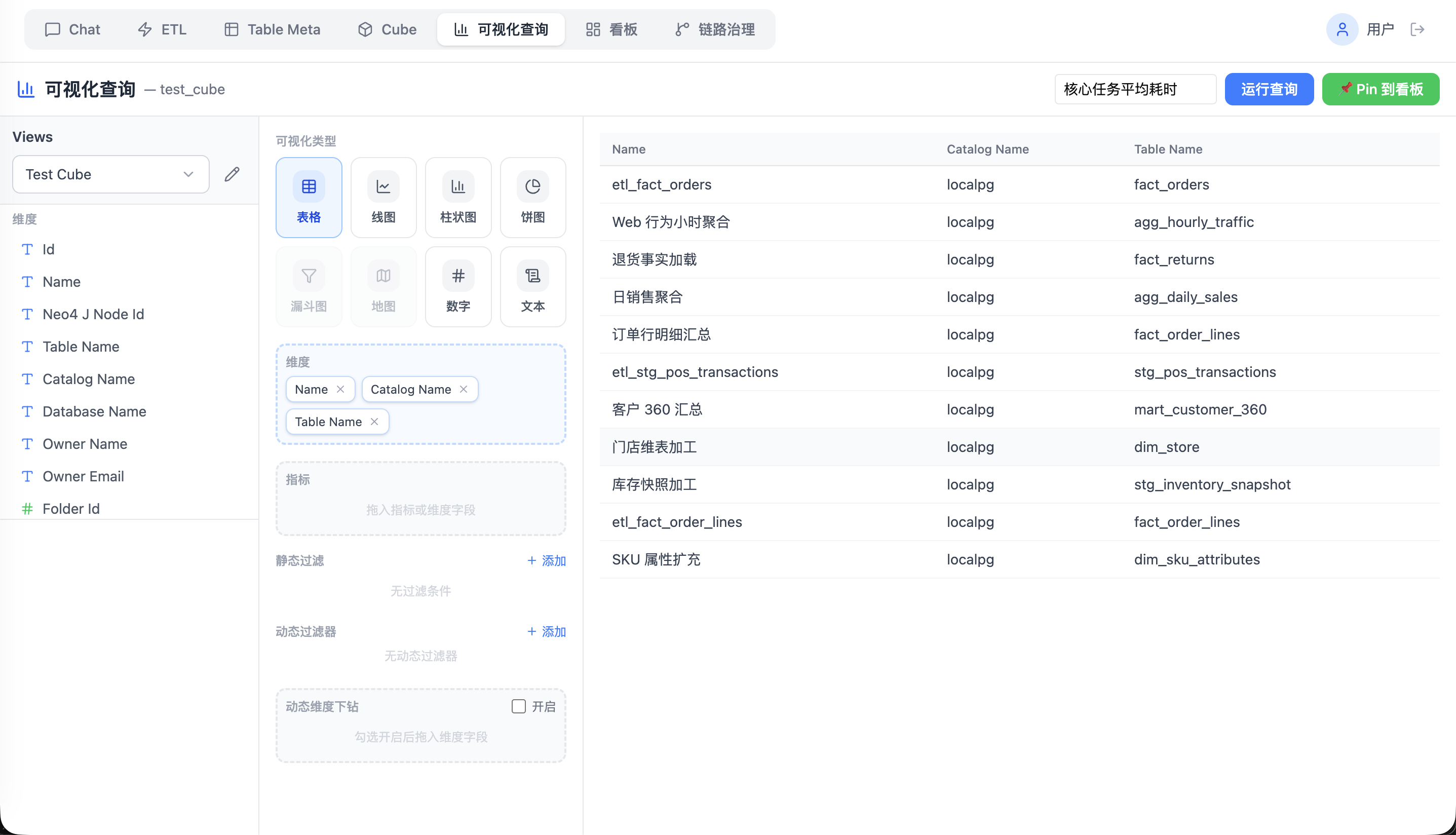The height and width of the screenshot is (835, 1456).
Task: Remove the Name dimension chip
Action: click(x=340, y=390)
